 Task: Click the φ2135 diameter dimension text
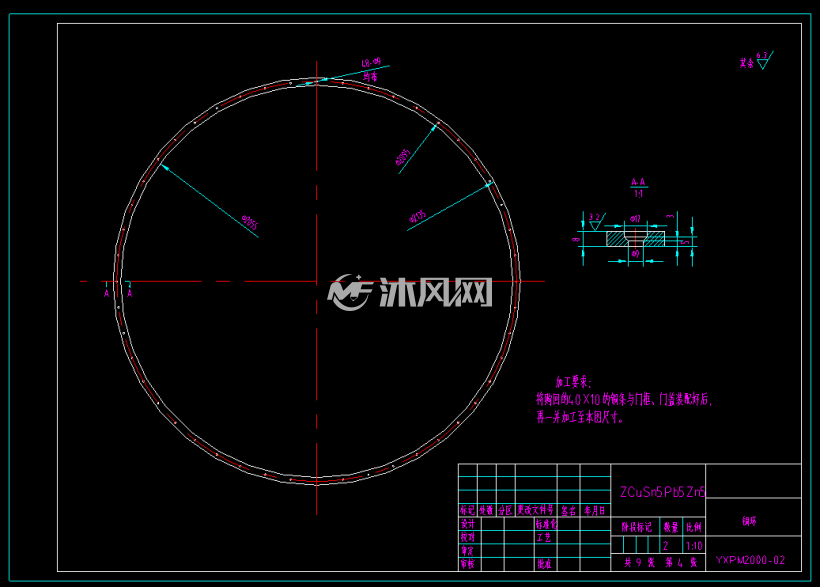[x=418, y=217]
